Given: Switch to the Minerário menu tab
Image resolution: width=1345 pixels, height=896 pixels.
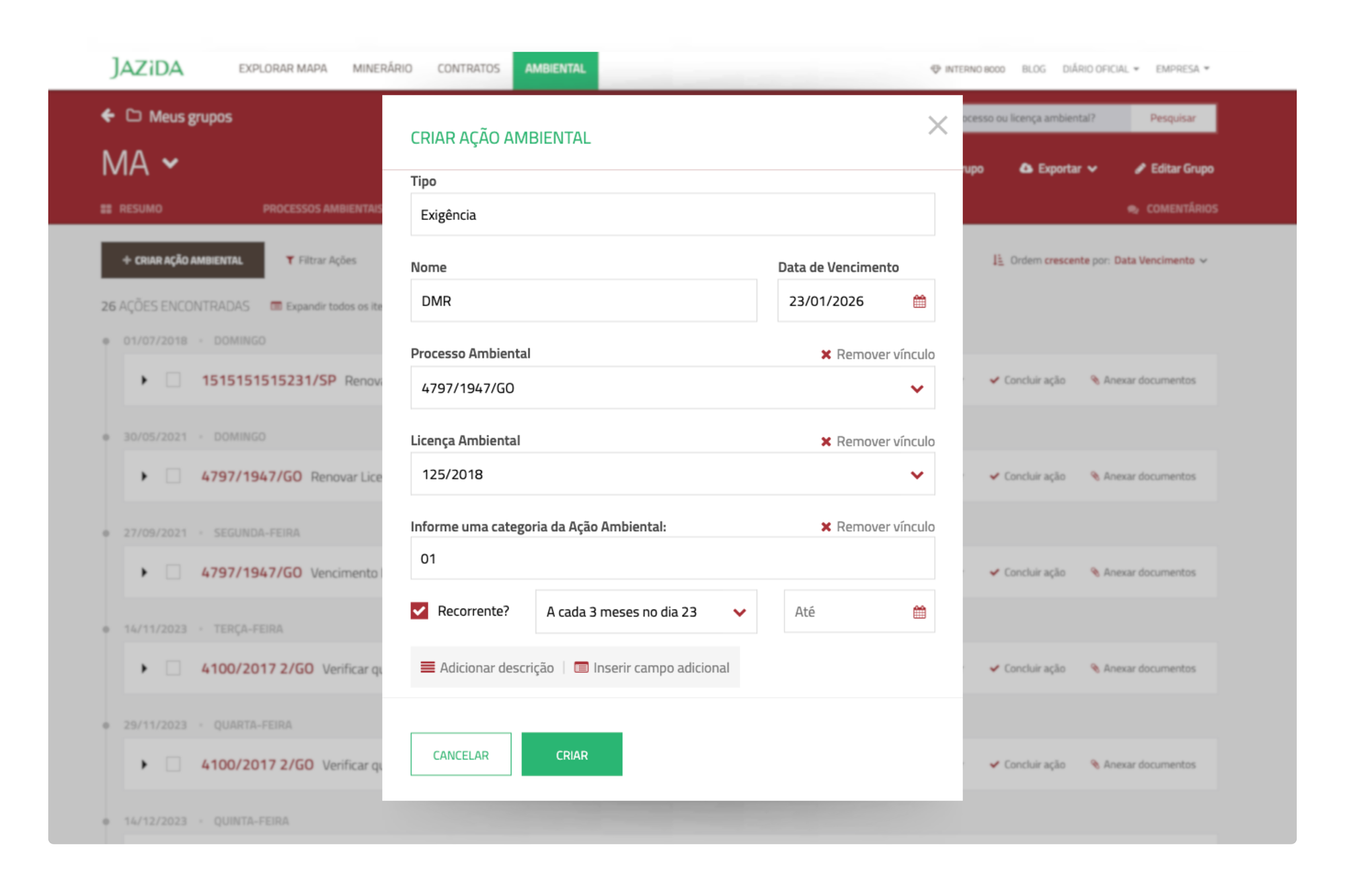Looking at the screenshot, I should point(382,69).
